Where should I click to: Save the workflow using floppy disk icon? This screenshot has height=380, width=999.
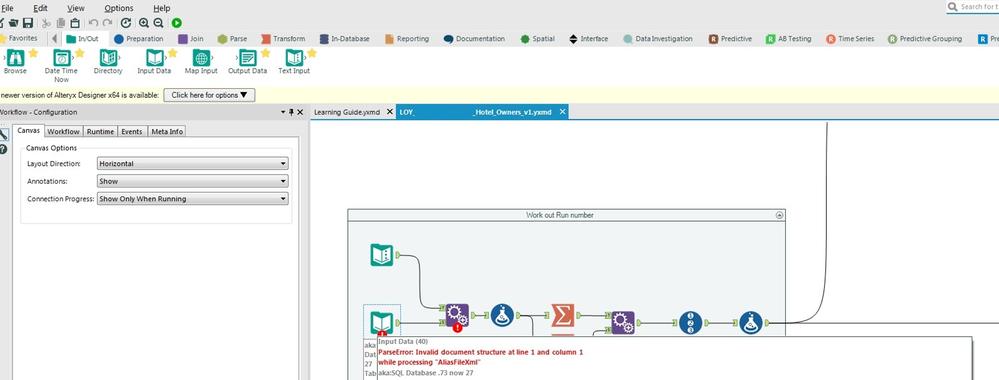[27, 23]
